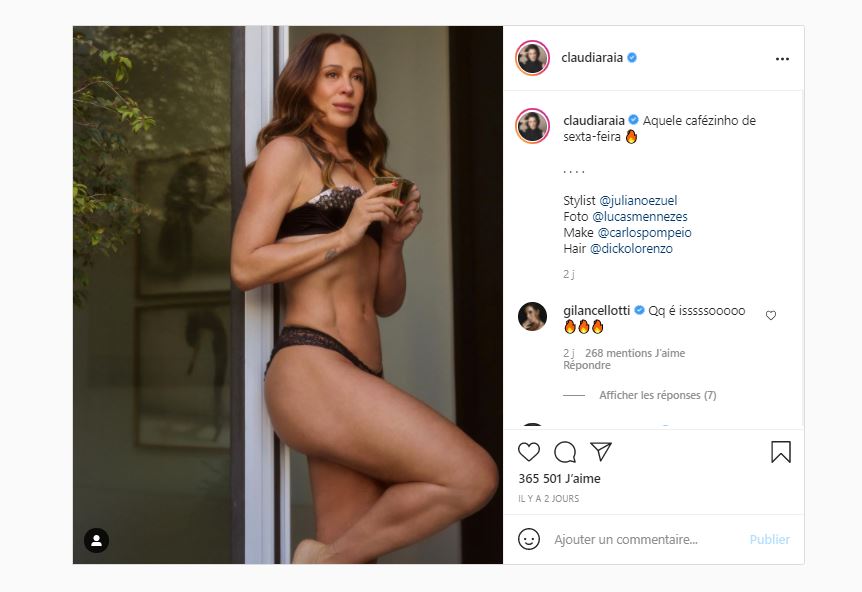Open the claudiaraia profile picture in header
Image resolution: width=862 pixels, height=592 pixels.
[532, 58]
